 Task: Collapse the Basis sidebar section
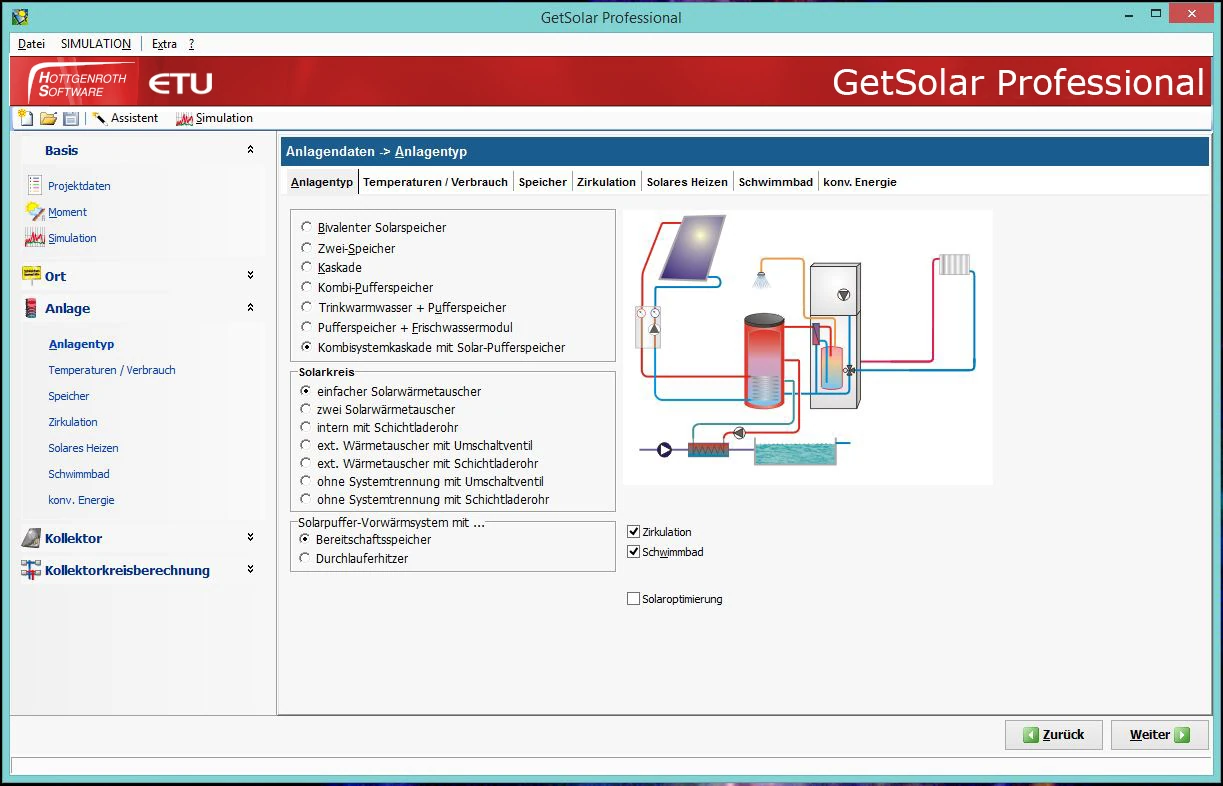point(250,150)
